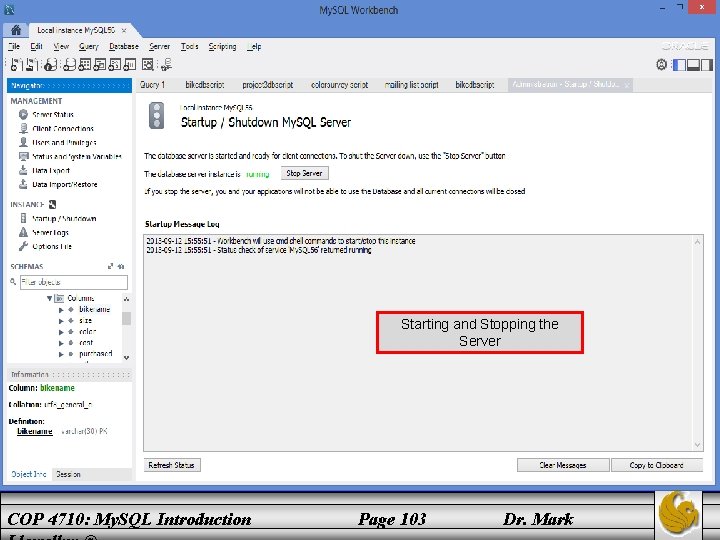The image size is (720, 540).
Task: Switch to the Session tab
Action: click(x=68, y=474)
